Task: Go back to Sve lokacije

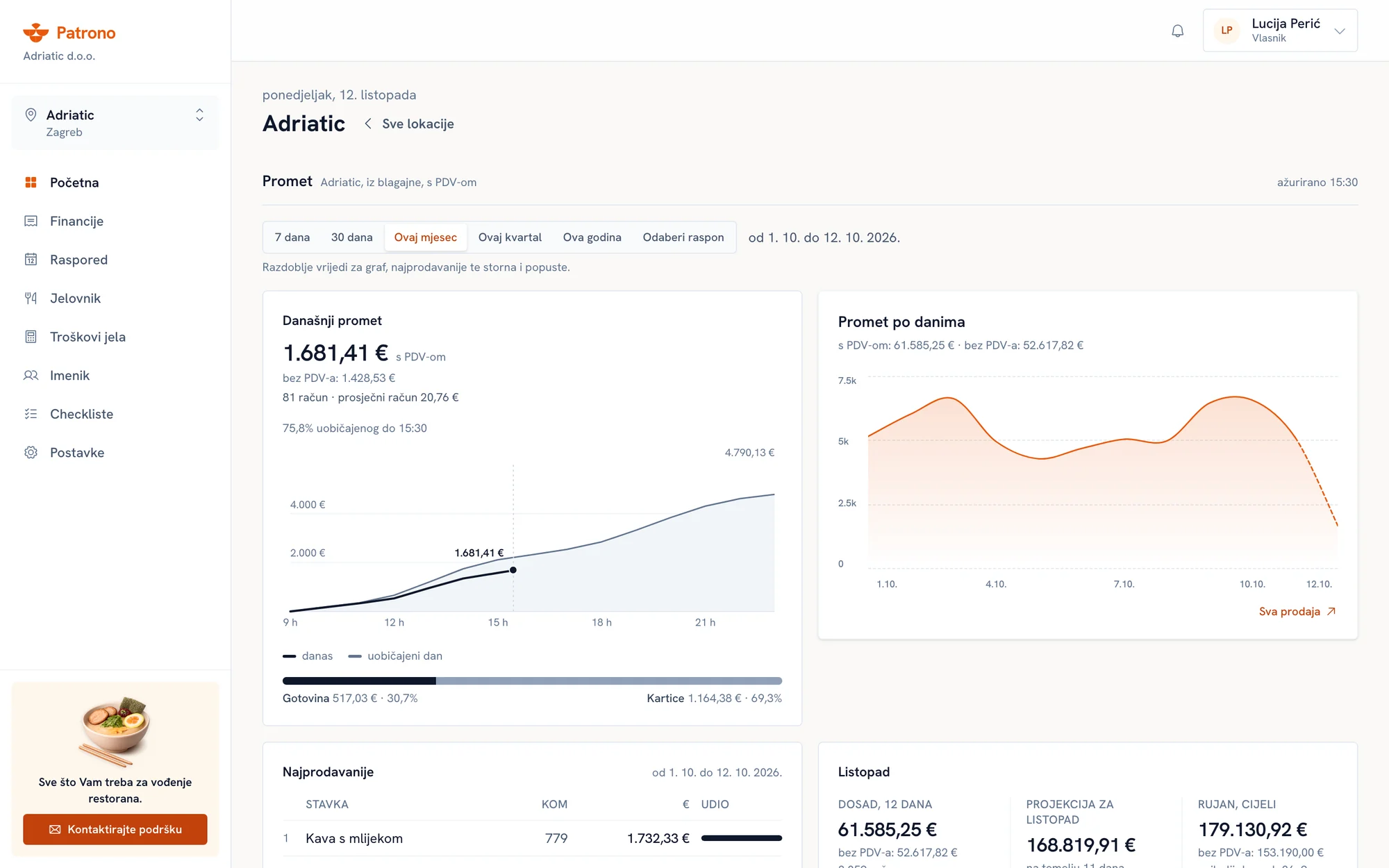Action: point(409,124)
